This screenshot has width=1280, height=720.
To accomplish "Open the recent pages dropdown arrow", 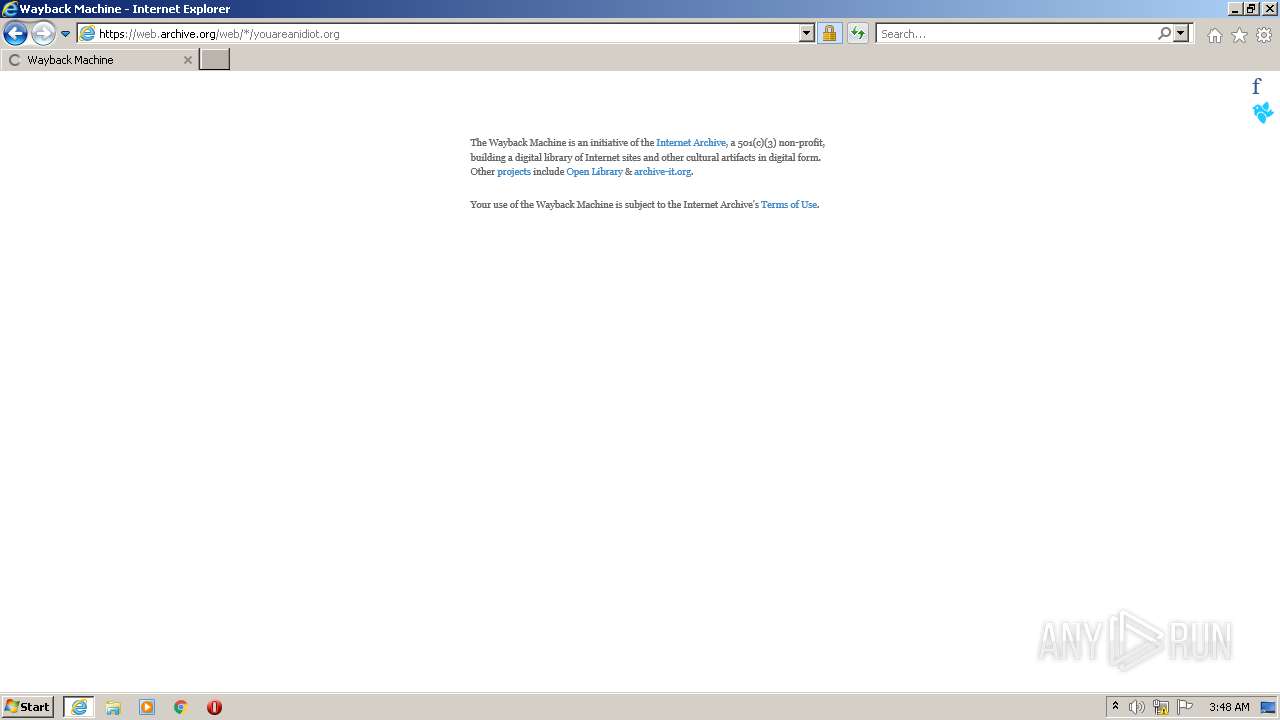I will coord(66,34).
